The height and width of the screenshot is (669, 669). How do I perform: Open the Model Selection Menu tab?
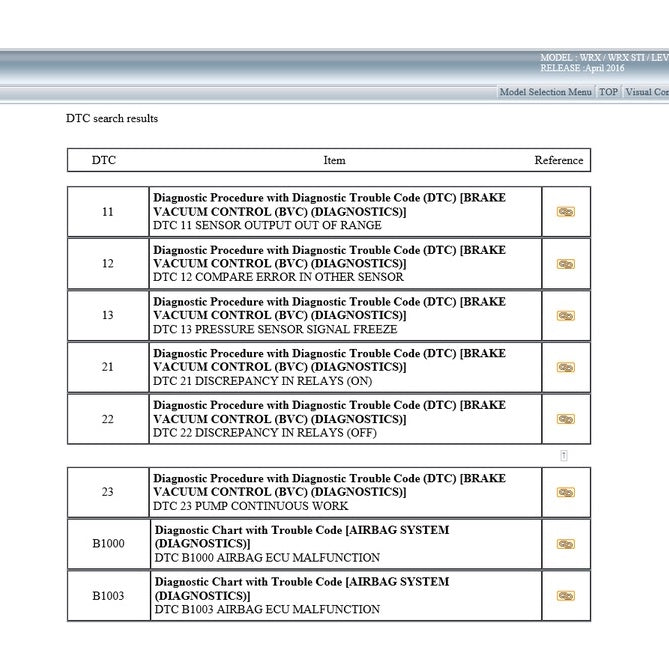tap(545, 92)
